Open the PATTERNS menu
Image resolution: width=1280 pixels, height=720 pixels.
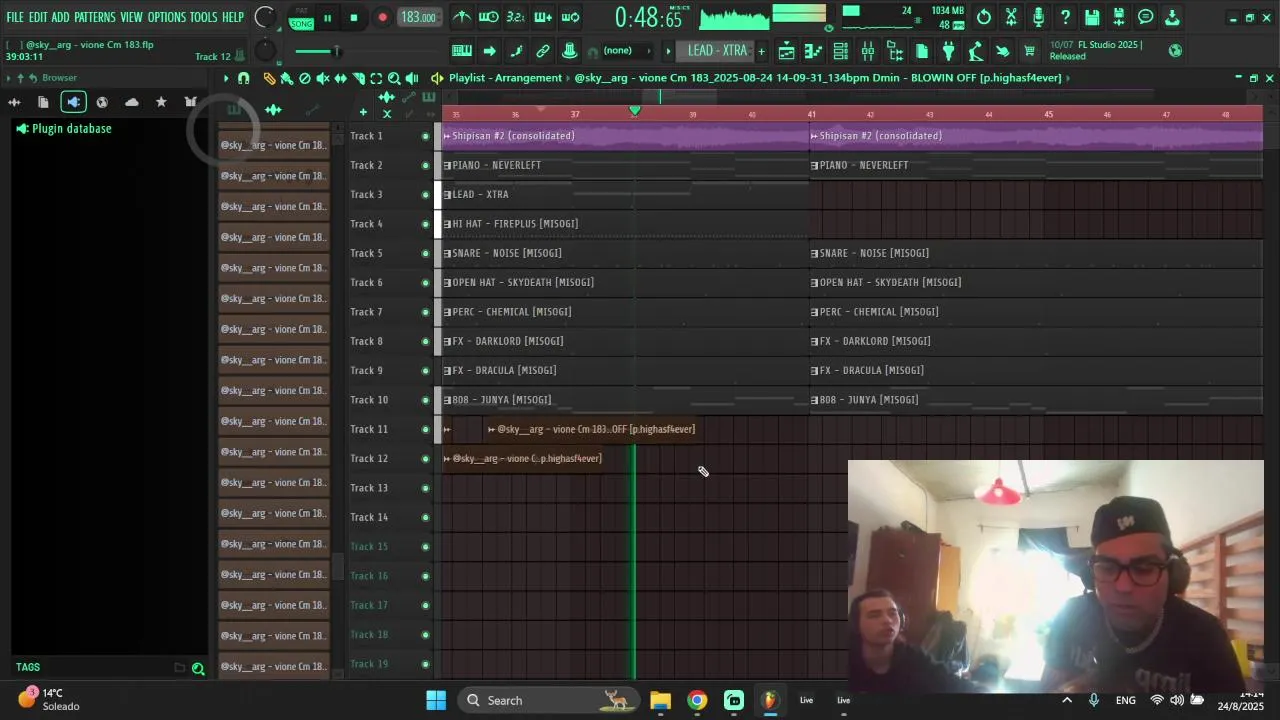95,18
